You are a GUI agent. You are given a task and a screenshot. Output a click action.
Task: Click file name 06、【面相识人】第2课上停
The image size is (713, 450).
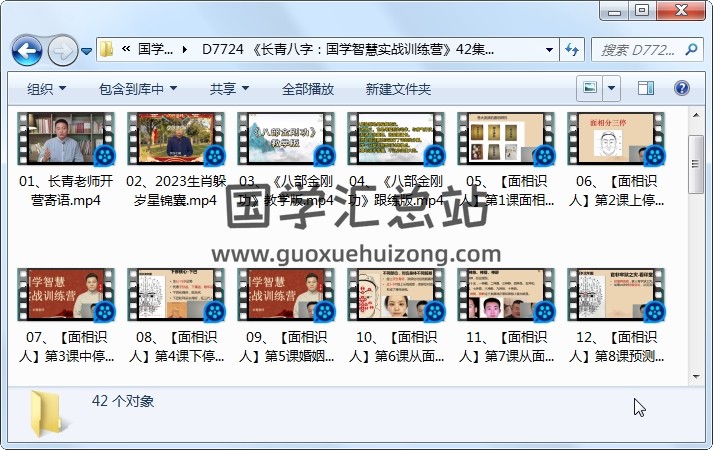click(616, 190)
